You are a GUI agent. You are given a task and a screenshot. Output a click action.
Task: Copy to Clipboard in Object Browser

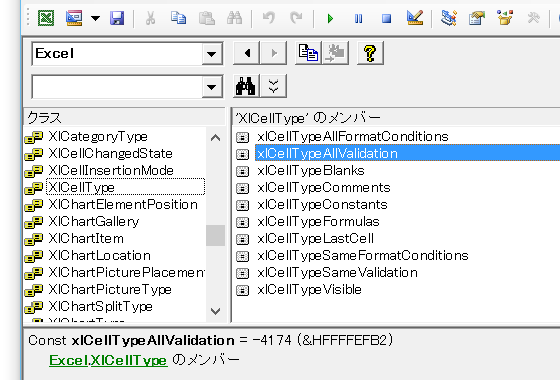coord(308,53)
